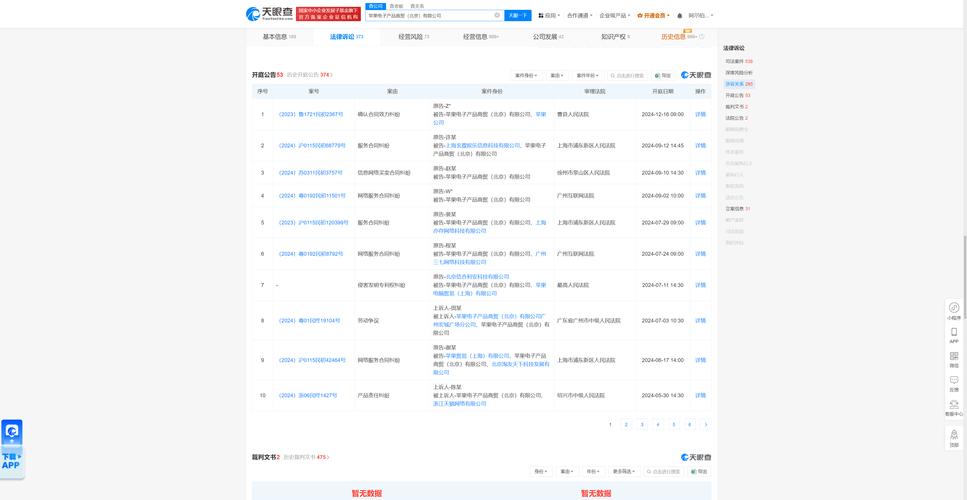
Task: Open 历史开庭公告 374 link
Action: pos(309,75)
